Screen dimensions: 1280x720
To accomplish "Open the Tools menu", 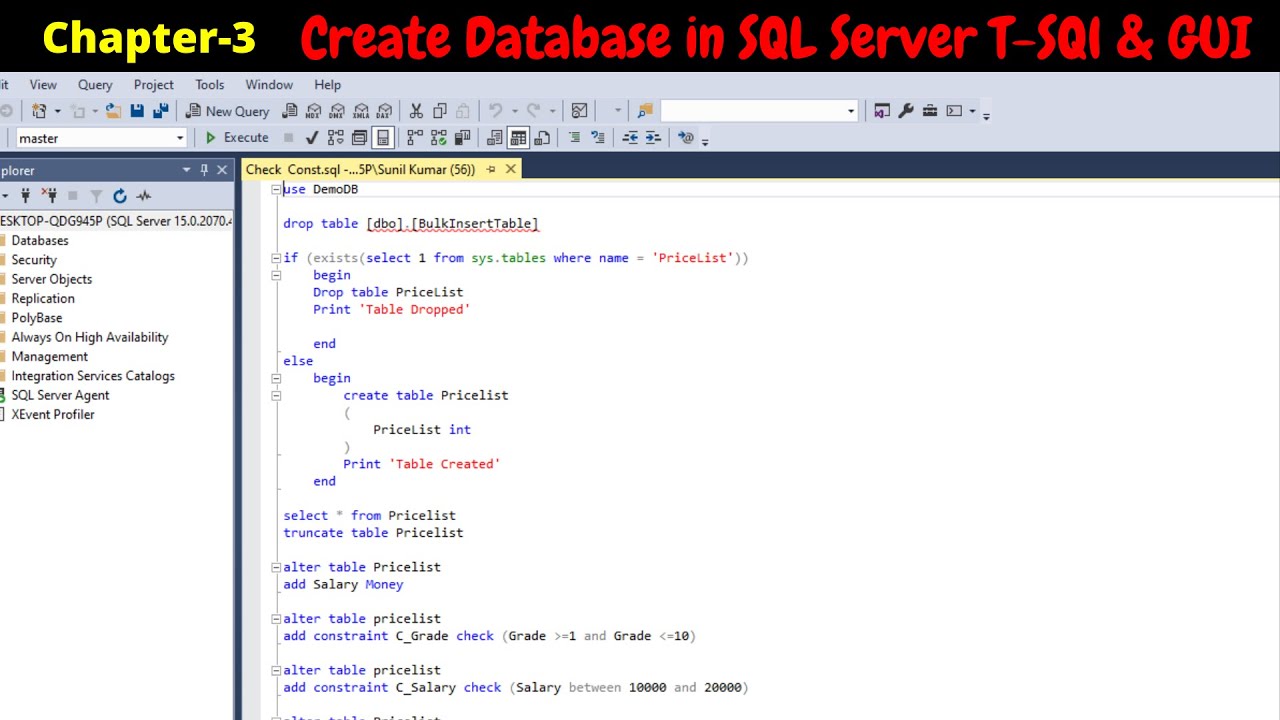I will pyautogui.click(x=209, y=85).
